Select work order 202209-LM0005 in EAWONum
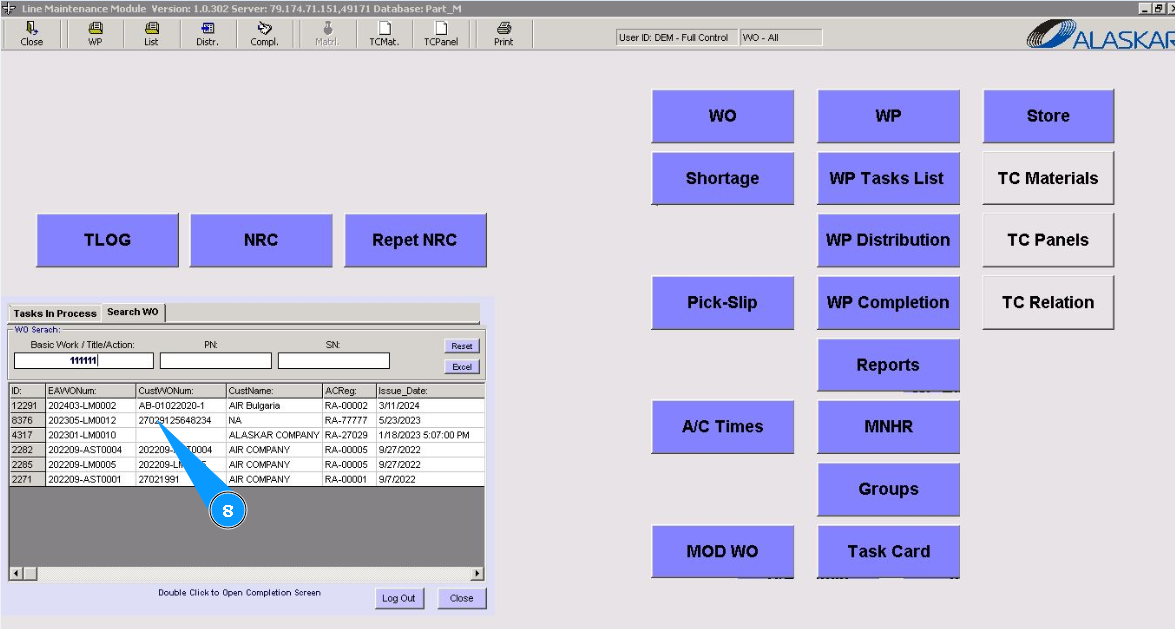1175x629 pixels. (x=91, y=465)
